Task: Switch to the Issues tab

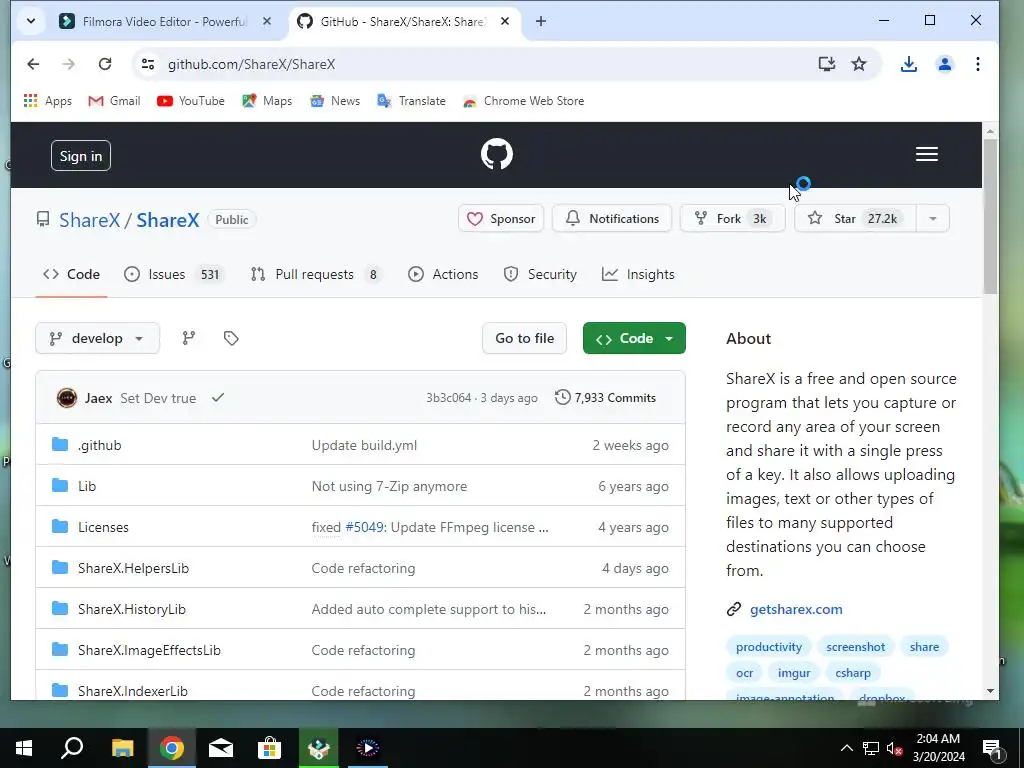Action: point(174,274)
